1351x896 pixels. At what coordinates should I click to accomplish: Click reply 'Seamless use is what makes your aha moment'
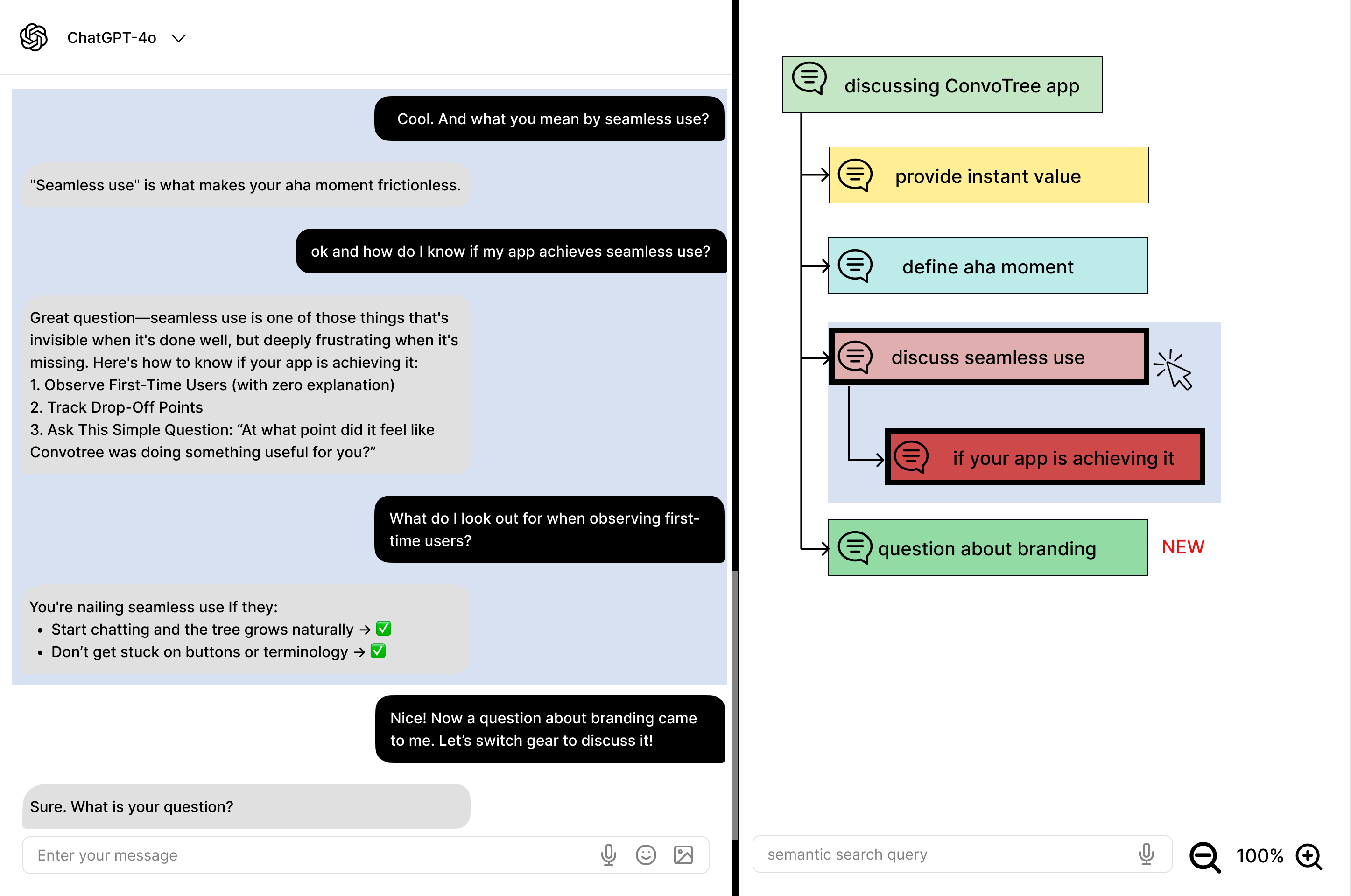click(246, 185)
